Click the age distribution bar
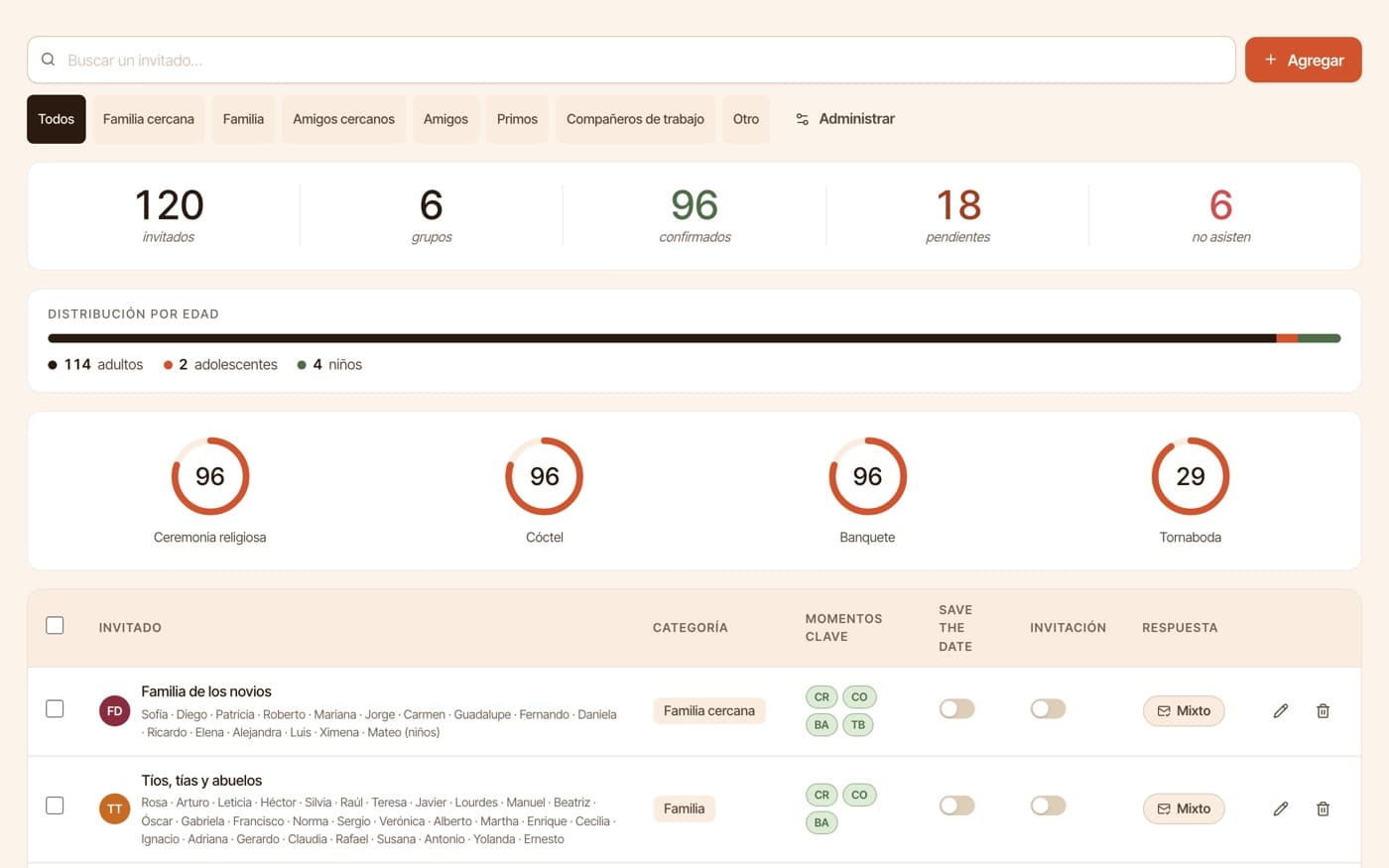1389x868 pixels. (694, 338)
